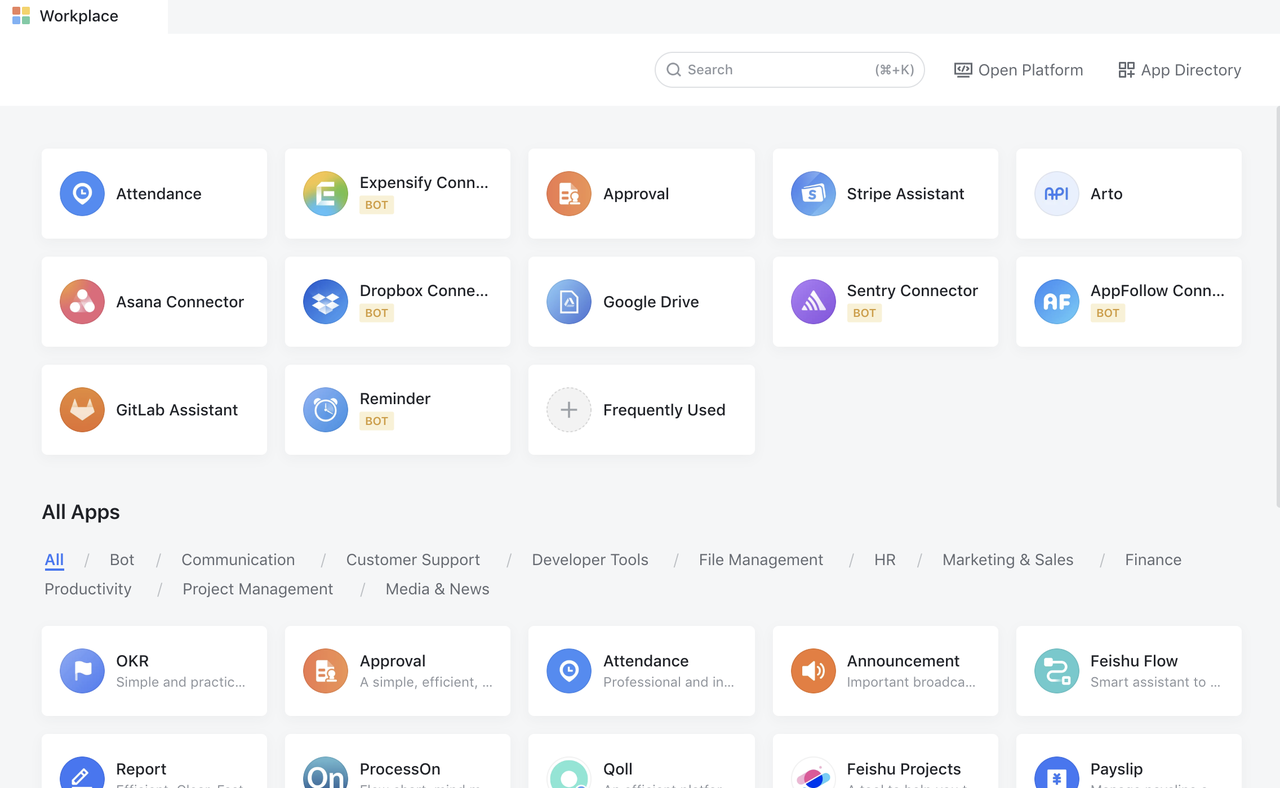Click the Stripe Assistant icon
1280x788 pixels.
pos(813,194)
